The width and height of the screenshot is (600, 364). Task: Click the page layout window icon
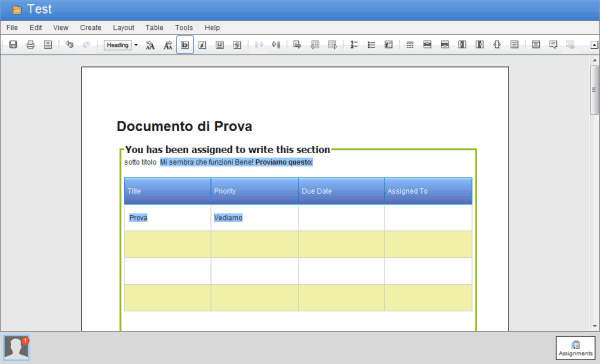(x=536, y=44)
